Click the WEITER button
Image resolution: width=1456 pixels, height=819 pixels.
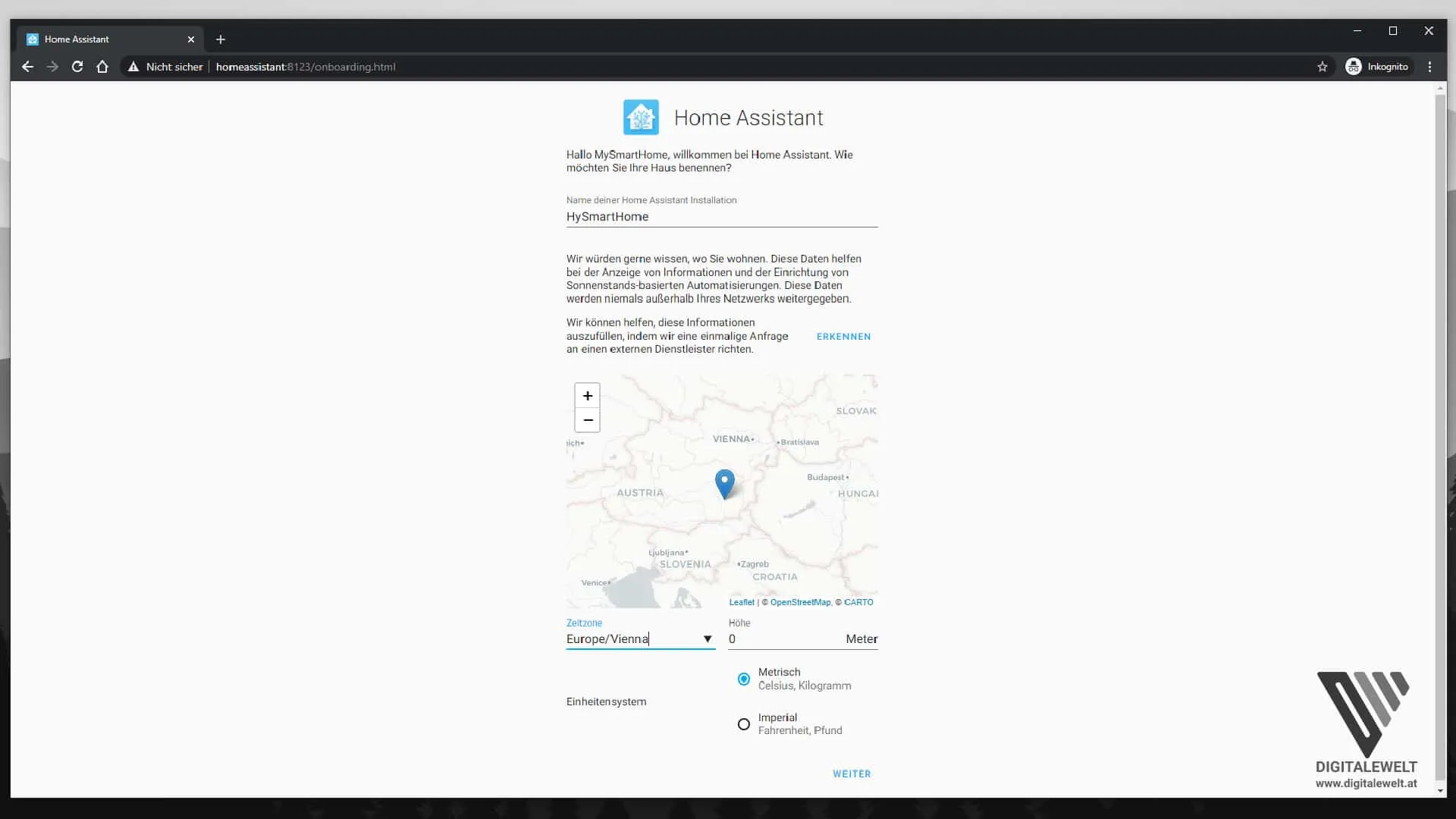pos(852,773)
